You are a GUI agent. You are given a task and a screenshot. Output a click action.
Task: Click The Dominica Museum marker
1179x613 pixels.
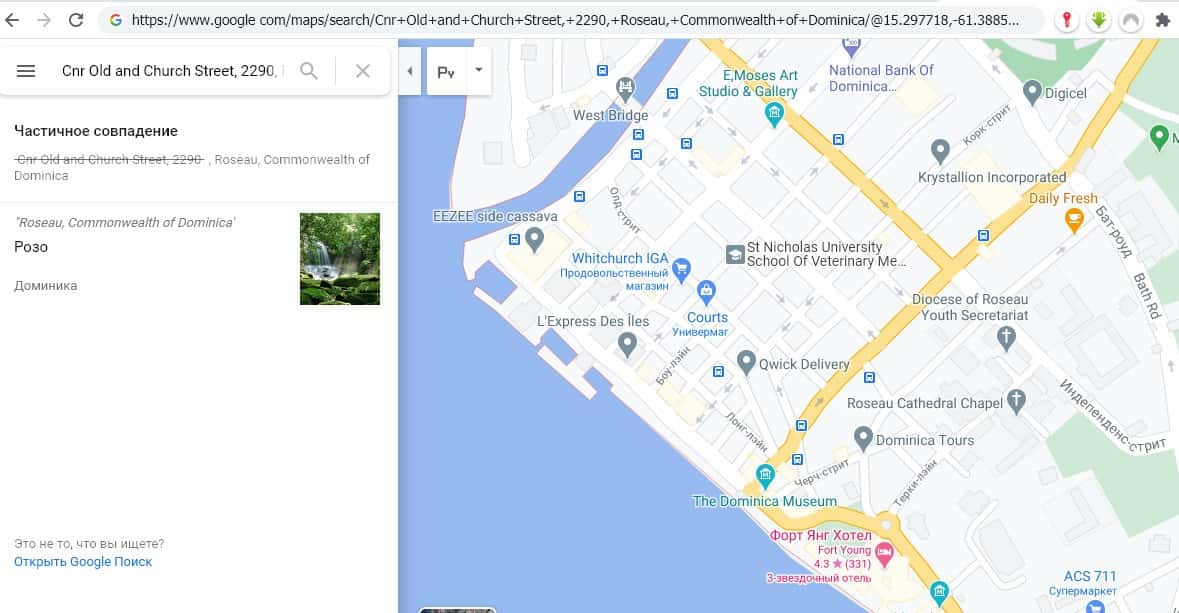coord(765,474)
